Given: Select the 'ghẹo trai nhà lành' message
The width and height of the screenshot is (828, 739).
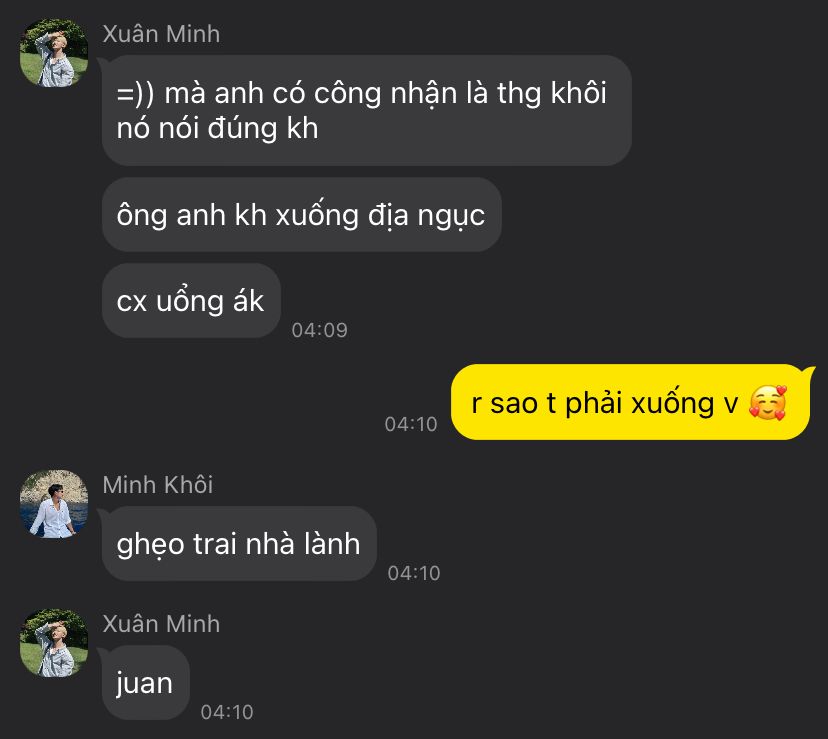Looking at the screenshot, I should [239, 544].
